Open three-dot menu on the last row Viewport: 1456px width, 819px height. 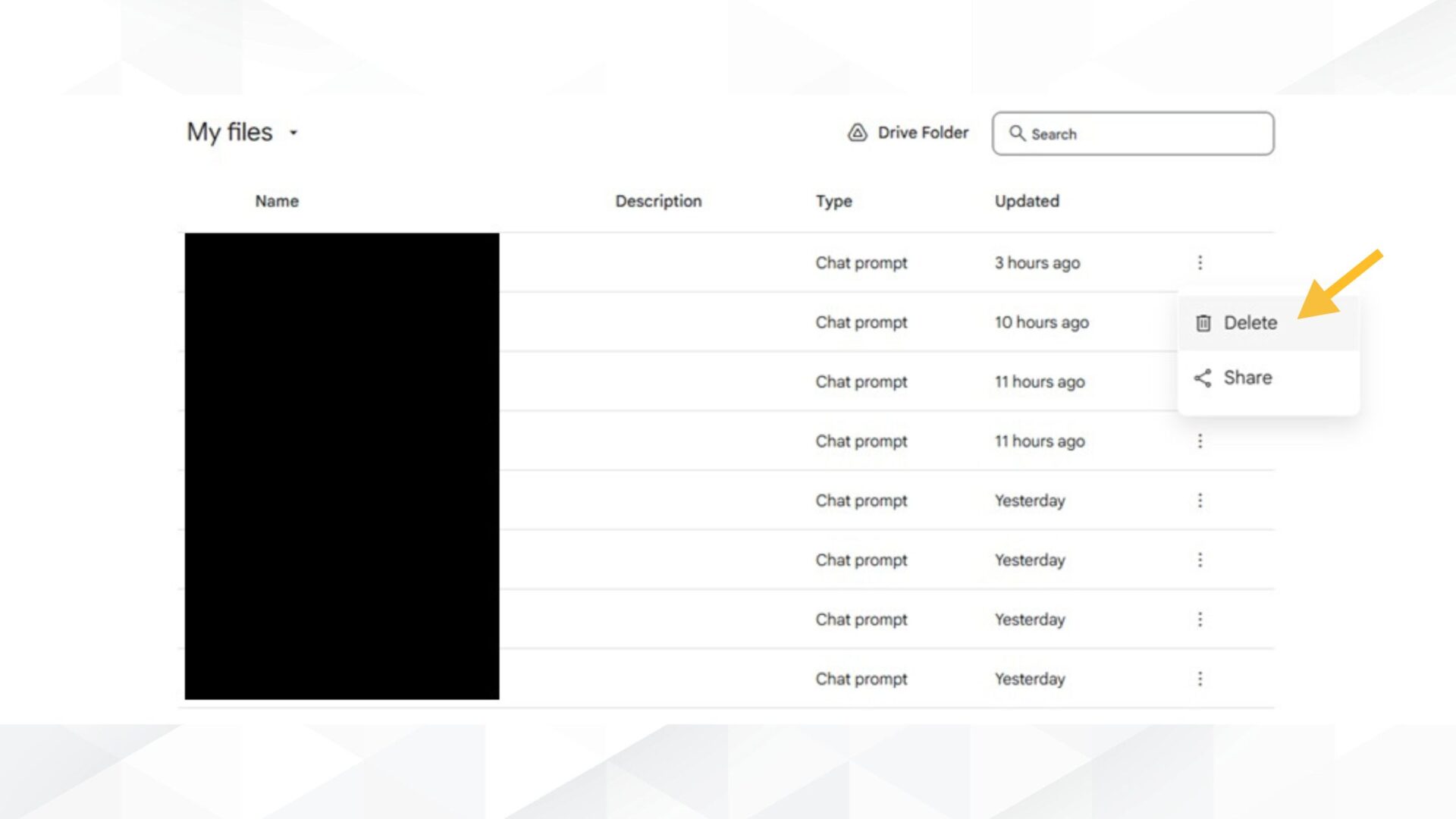pos(1200,679)
